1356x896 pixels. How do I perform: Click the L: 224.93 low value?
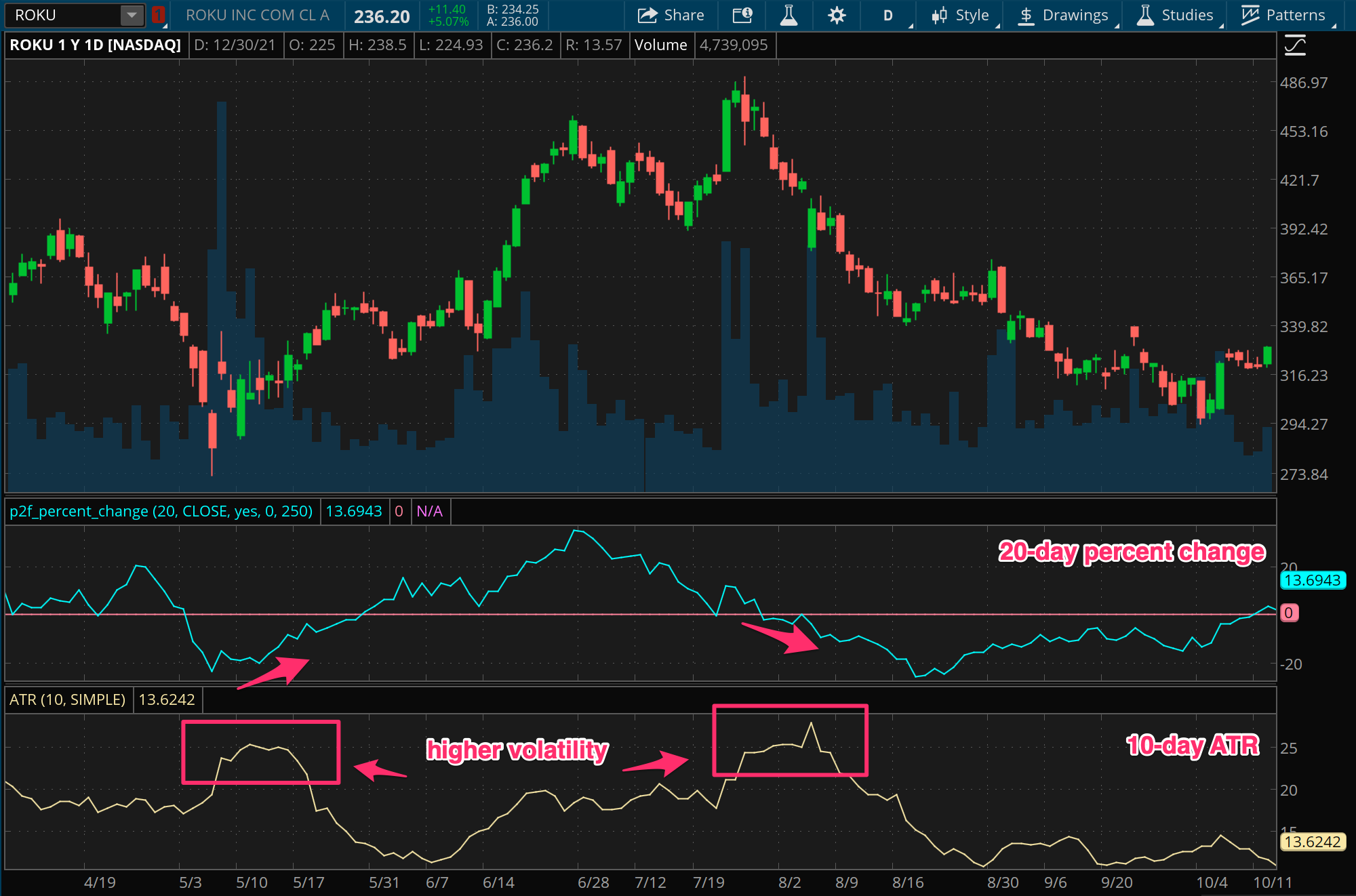coord(451,45)
